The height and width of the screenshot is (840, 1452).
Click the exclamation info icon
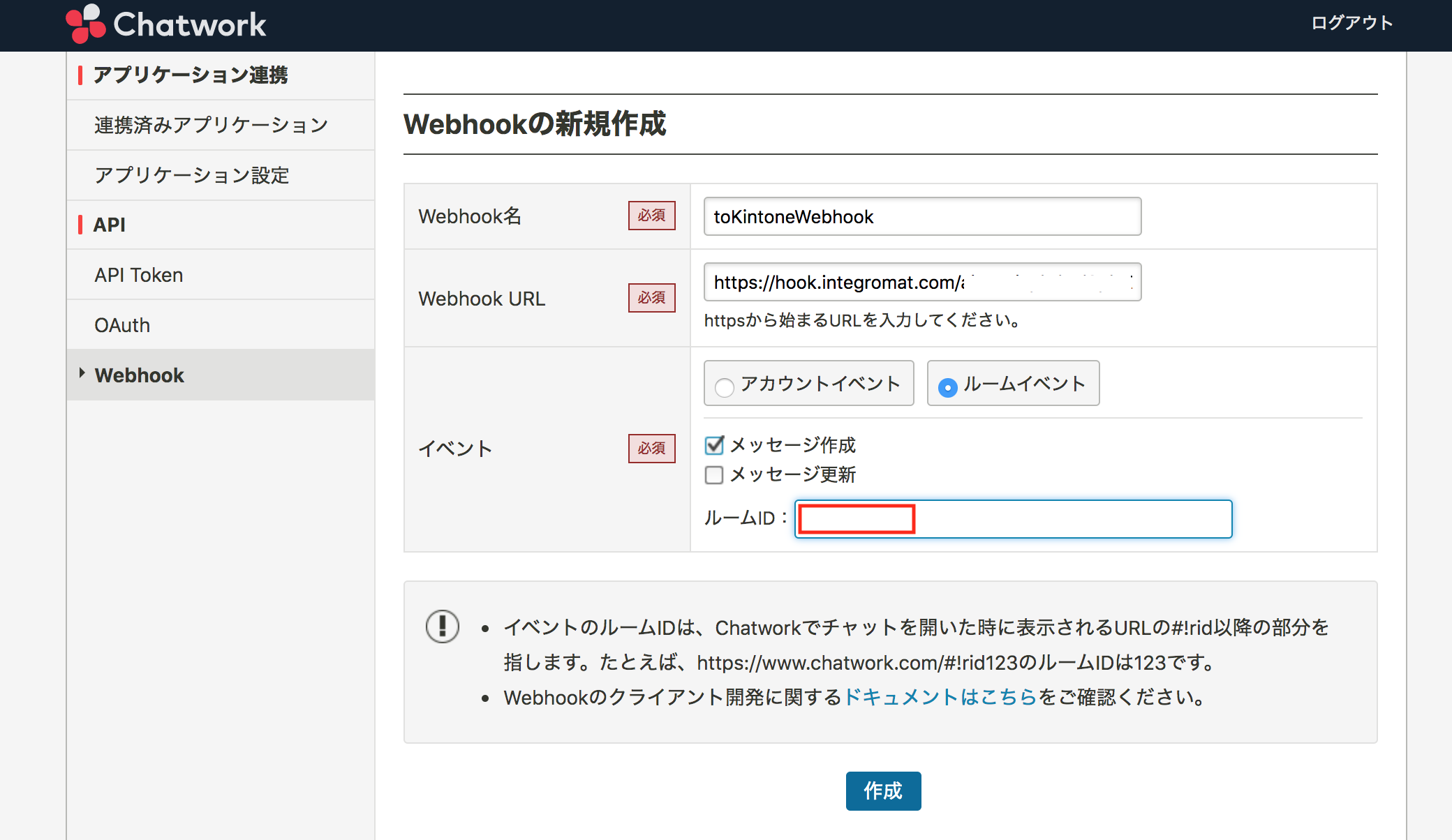pos(443,626)
